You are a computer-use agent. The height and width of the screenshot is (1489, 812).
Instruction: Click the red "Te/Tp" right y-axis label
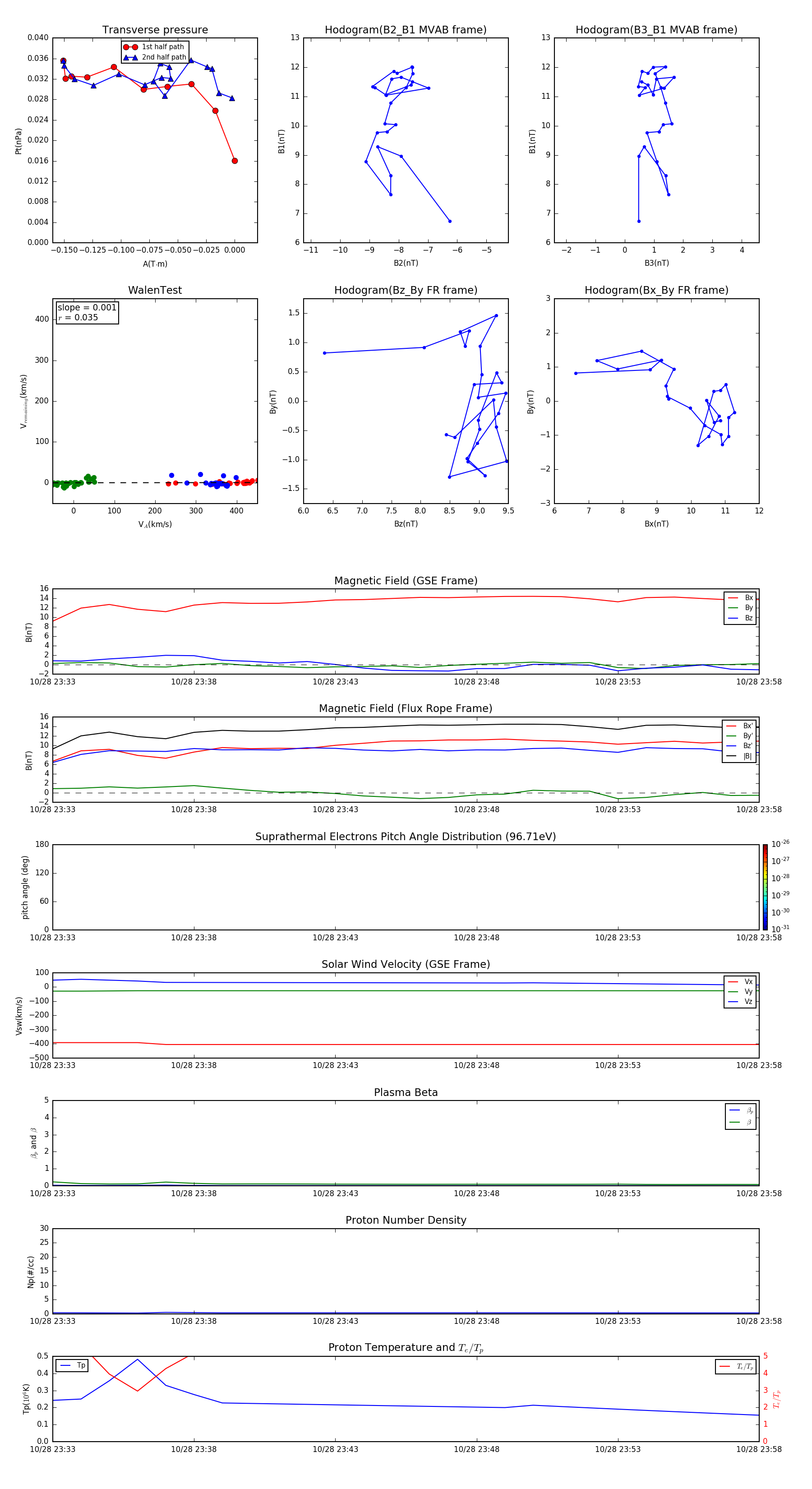tap(777, 1399)
